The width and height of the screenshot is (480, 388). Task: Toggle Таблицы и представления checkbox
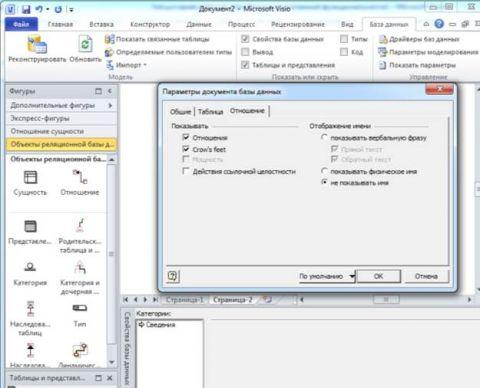point(245,65)
